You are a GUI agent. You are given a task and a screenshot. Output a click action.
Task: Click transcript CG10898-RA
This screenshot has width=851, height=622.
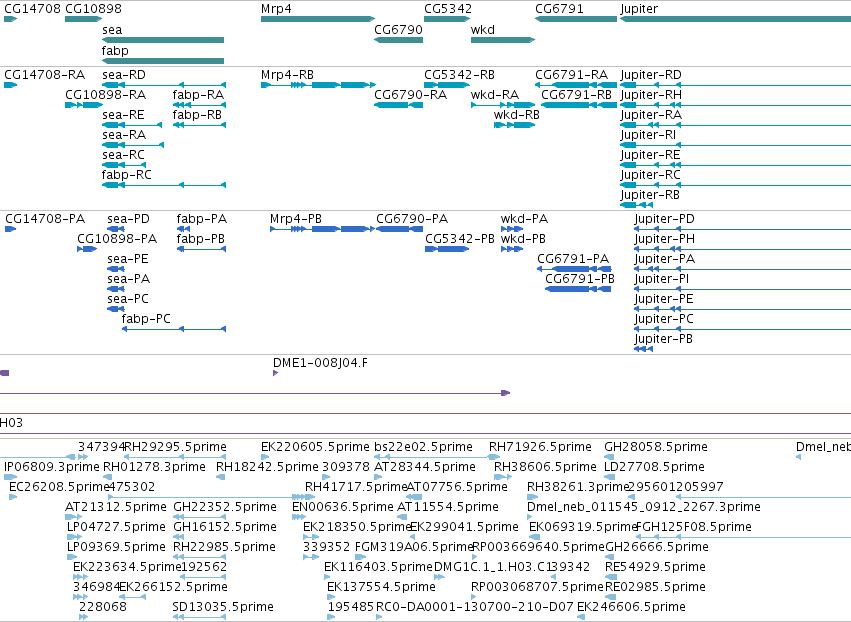(83, 105)
